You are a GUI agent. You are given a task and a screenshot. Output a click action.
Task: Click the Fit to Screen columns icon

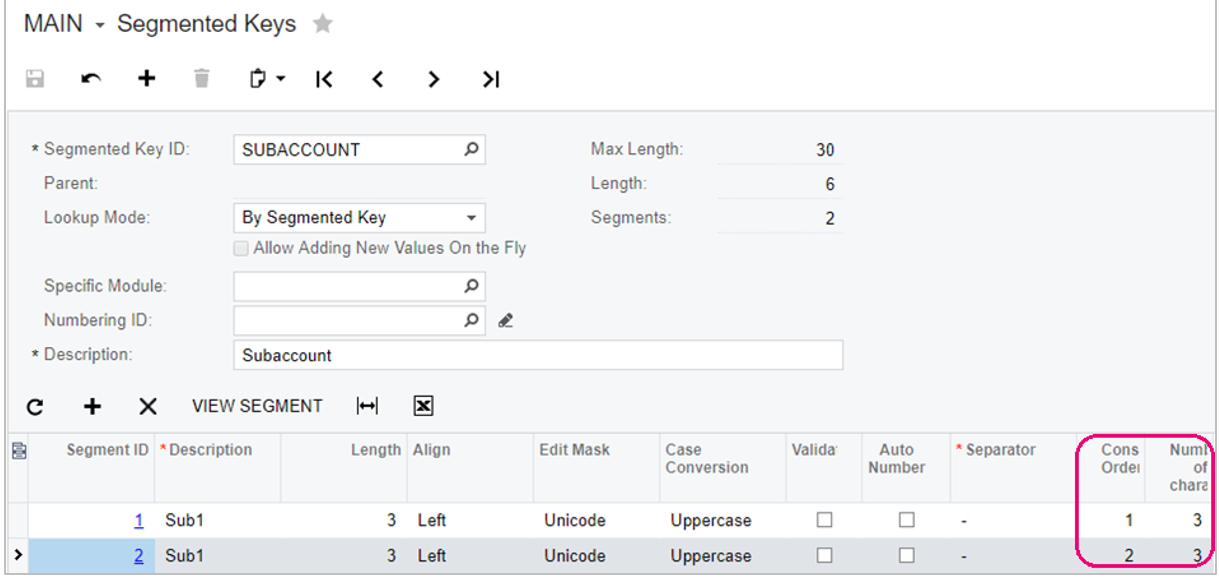click(x=367, y=406)
